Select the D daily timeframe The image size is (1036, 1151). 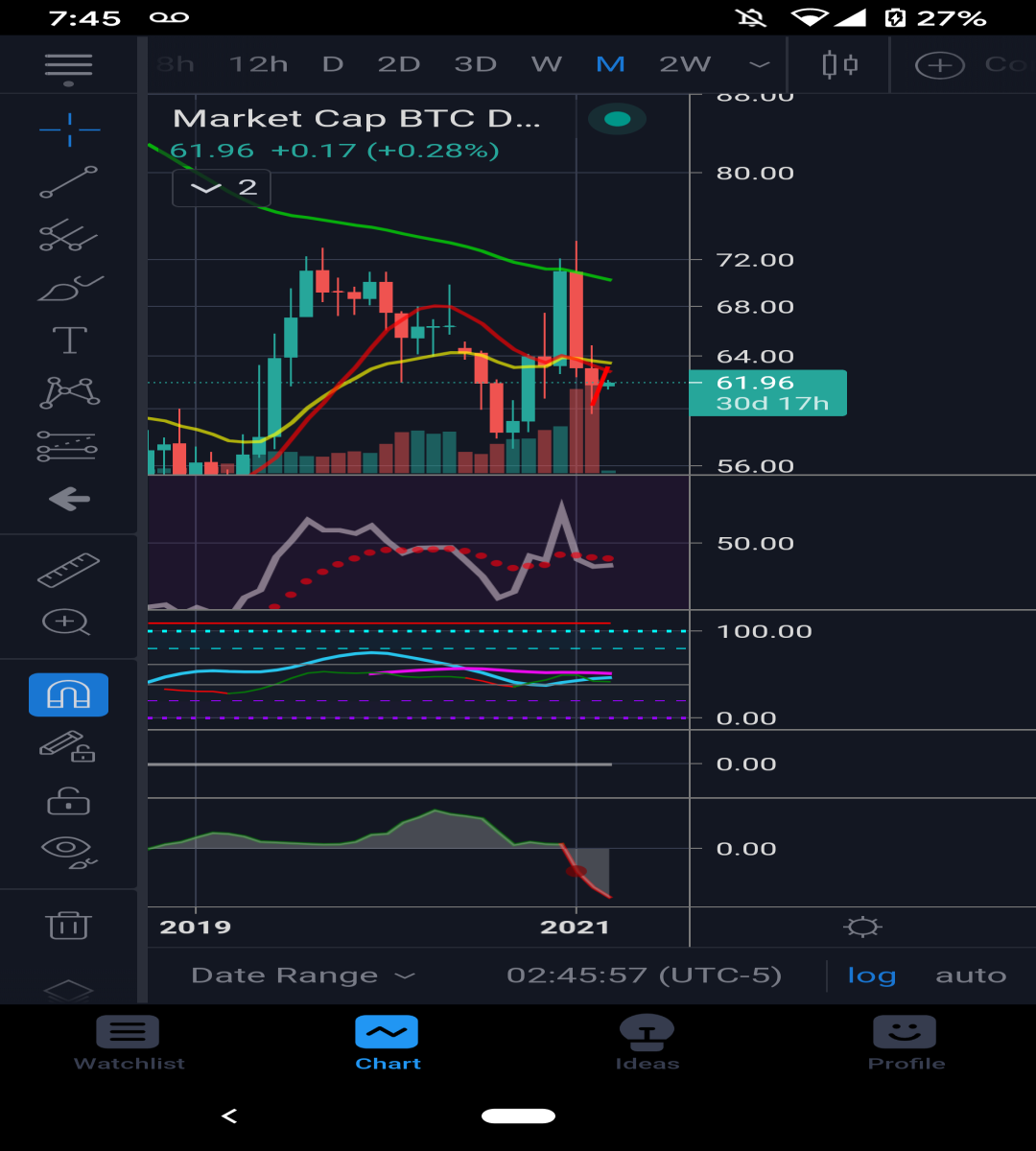[333, 65]
